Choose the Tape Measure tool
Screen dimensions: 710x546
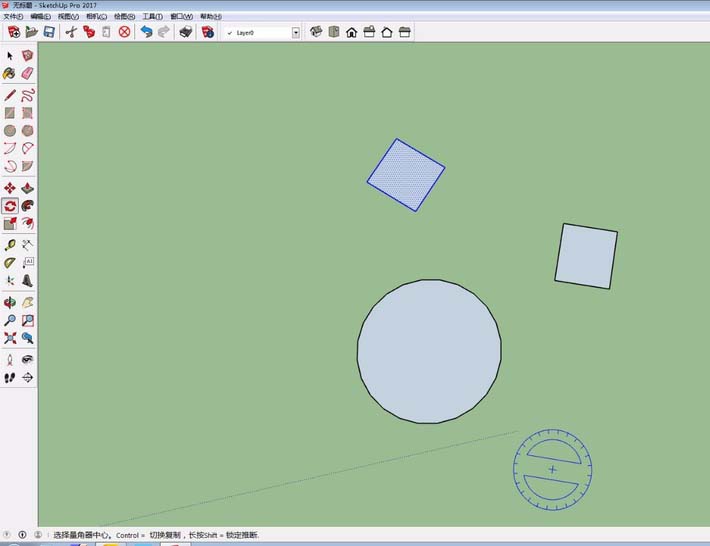10,245
